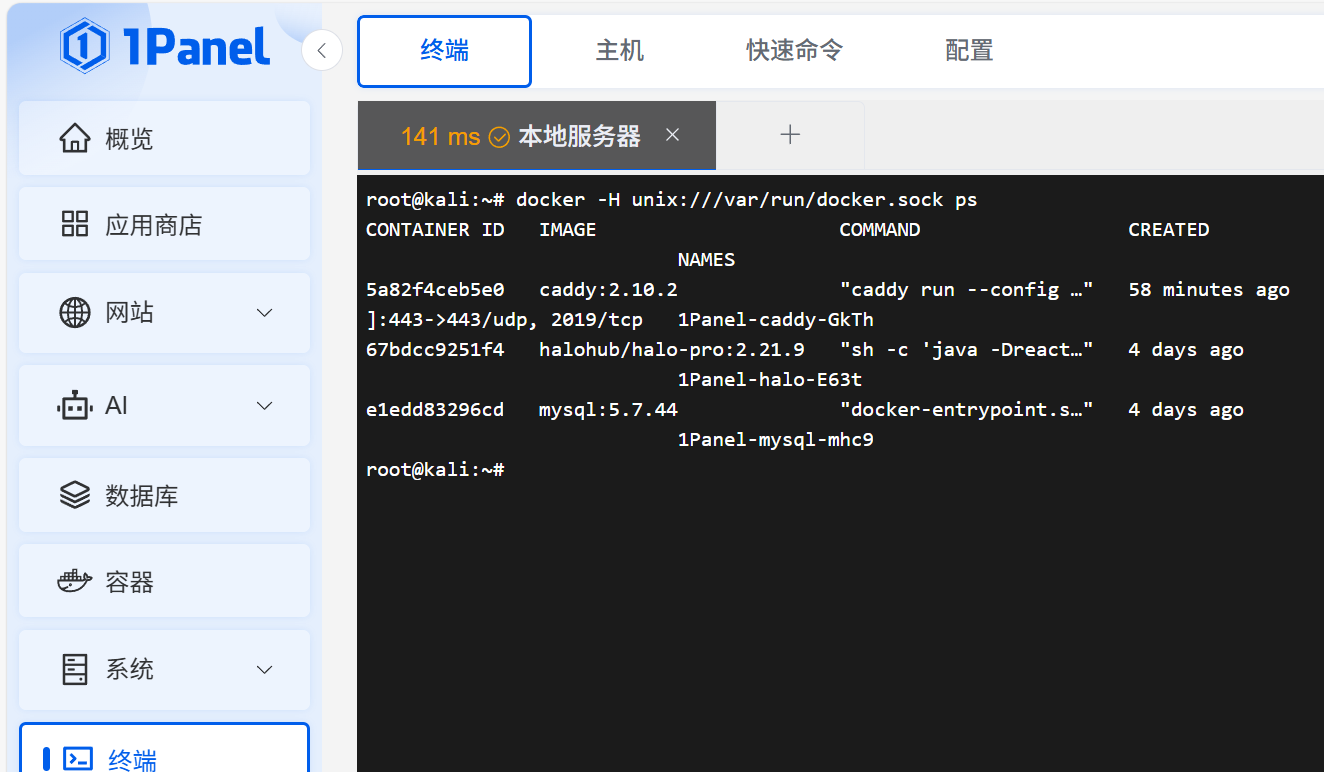The height and width of the screenshot is (772, 1324).
Task: Click container ID e1edd83296cd
Action: click(x=435, y=410)
